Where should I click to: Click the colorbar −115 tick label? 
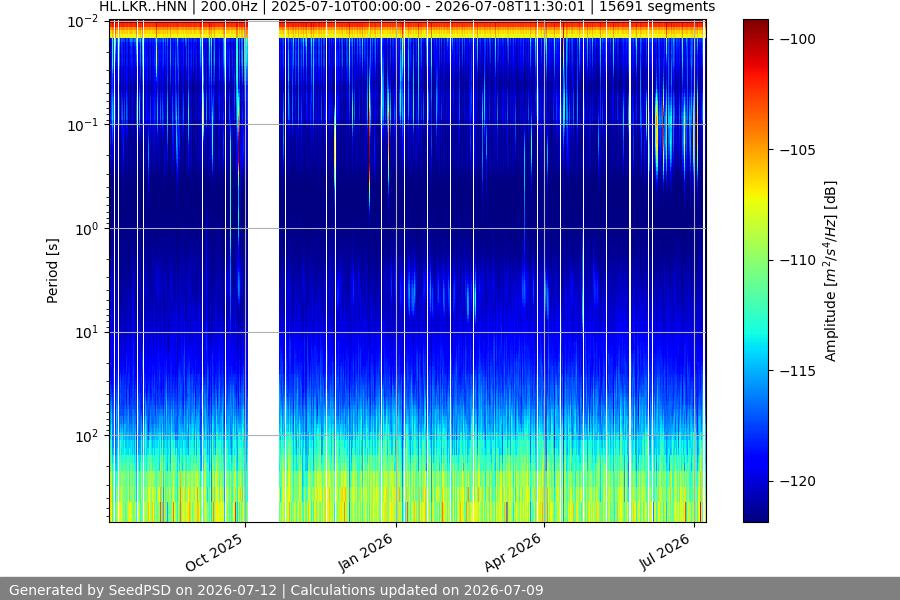[798, 371]
